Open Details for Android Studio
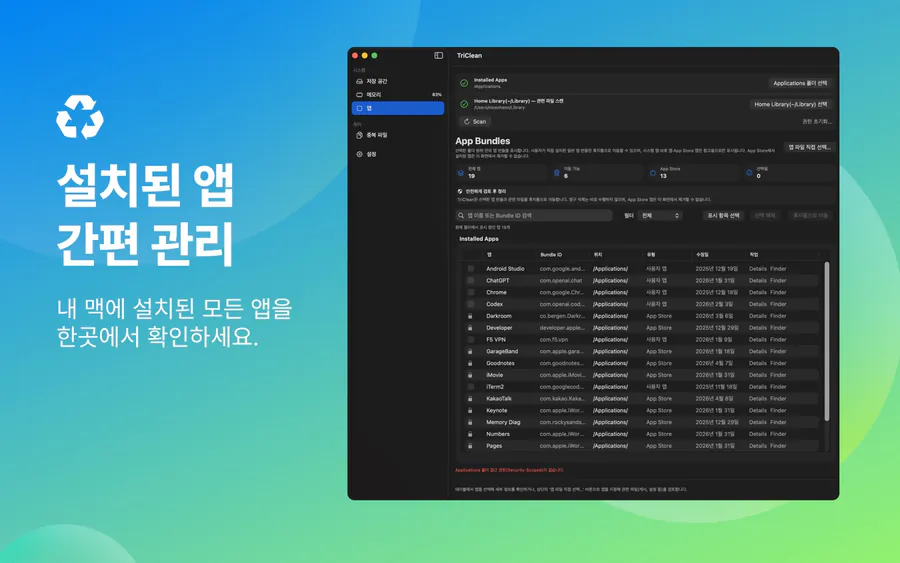This screenshot has height=563, width=900. tap(758, 269)
